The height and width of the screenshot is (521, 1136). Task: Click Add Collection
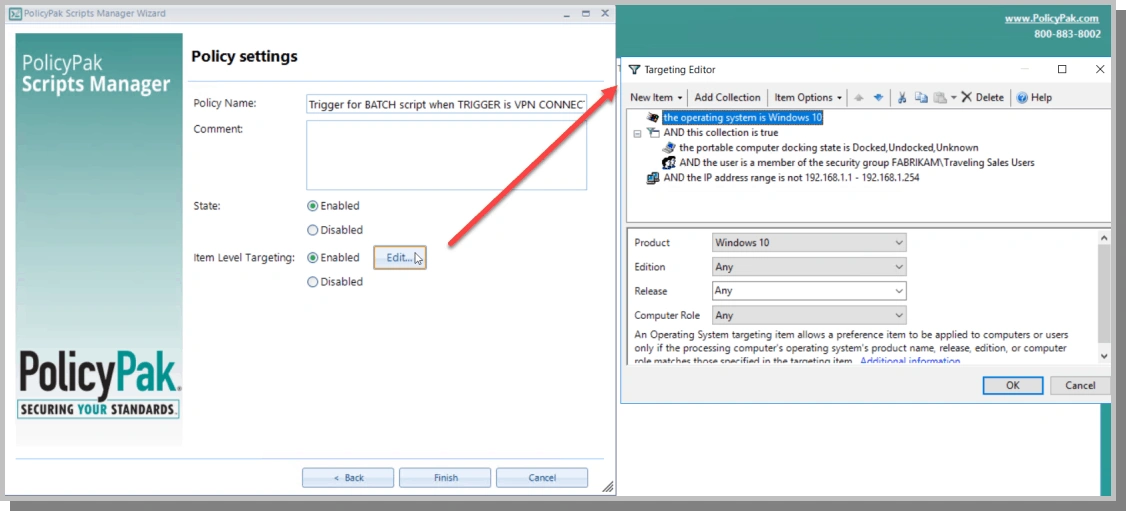pyautogui.click(x=727, y=98)
